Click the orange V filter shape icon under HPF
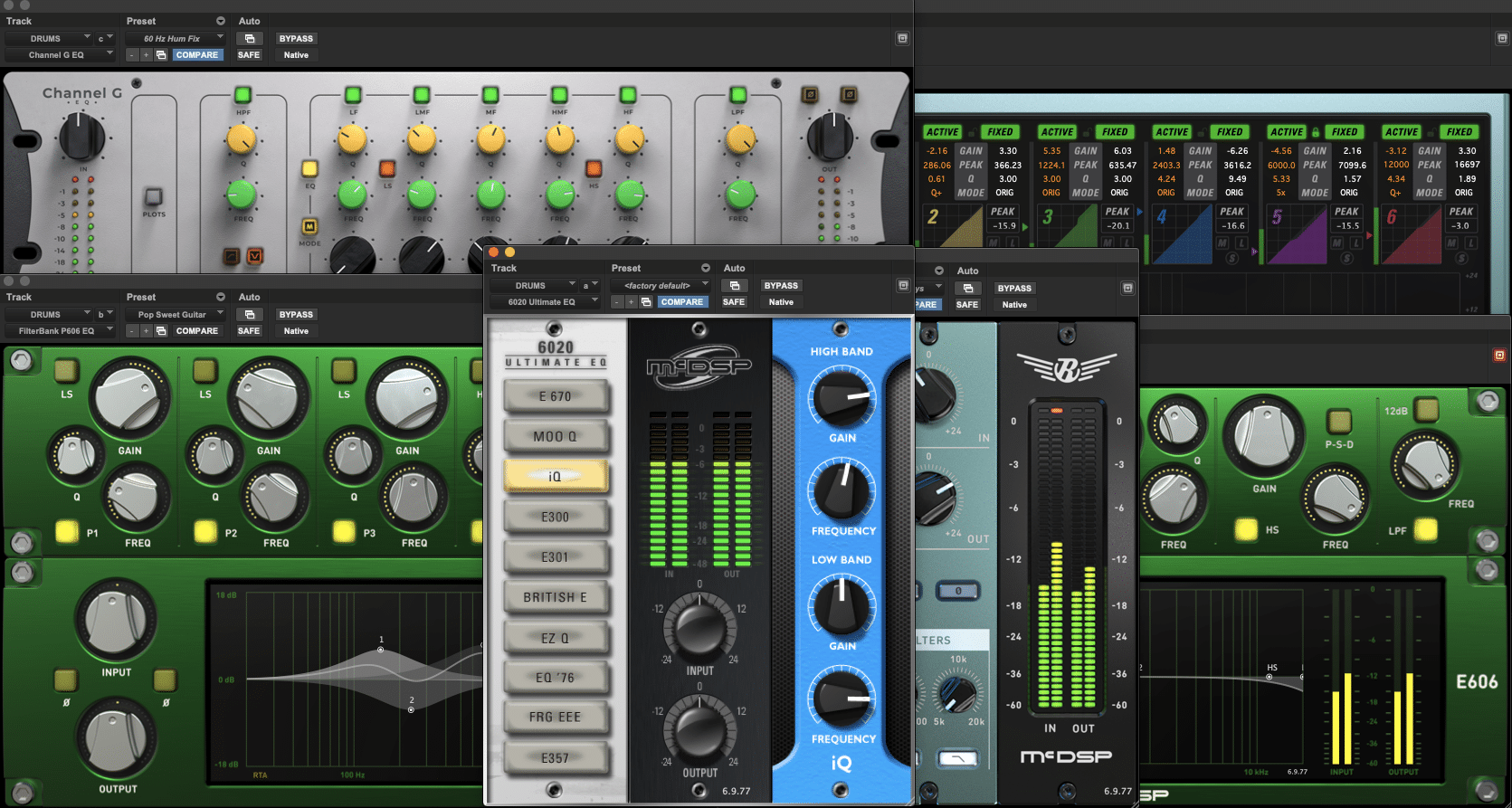 [254, 257]
